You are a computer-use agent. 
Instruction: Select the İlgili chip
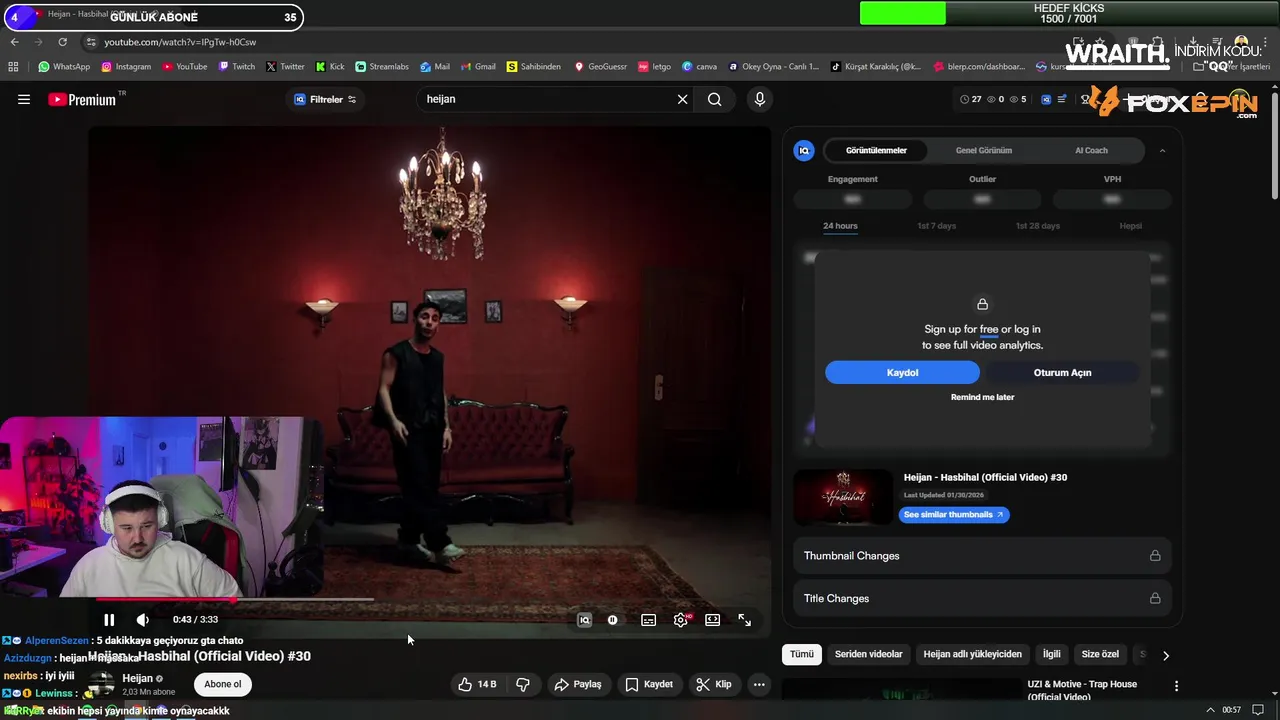pos(1052,654)
